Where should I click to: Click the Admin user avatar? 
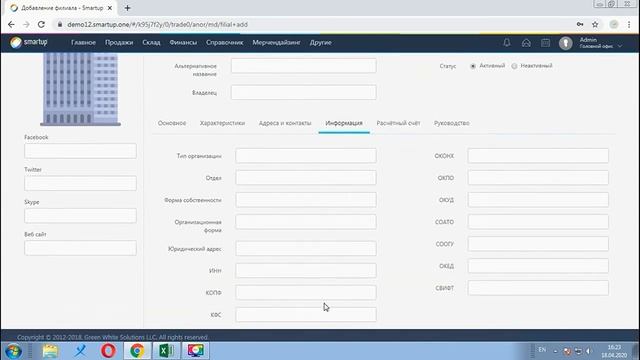565,43
